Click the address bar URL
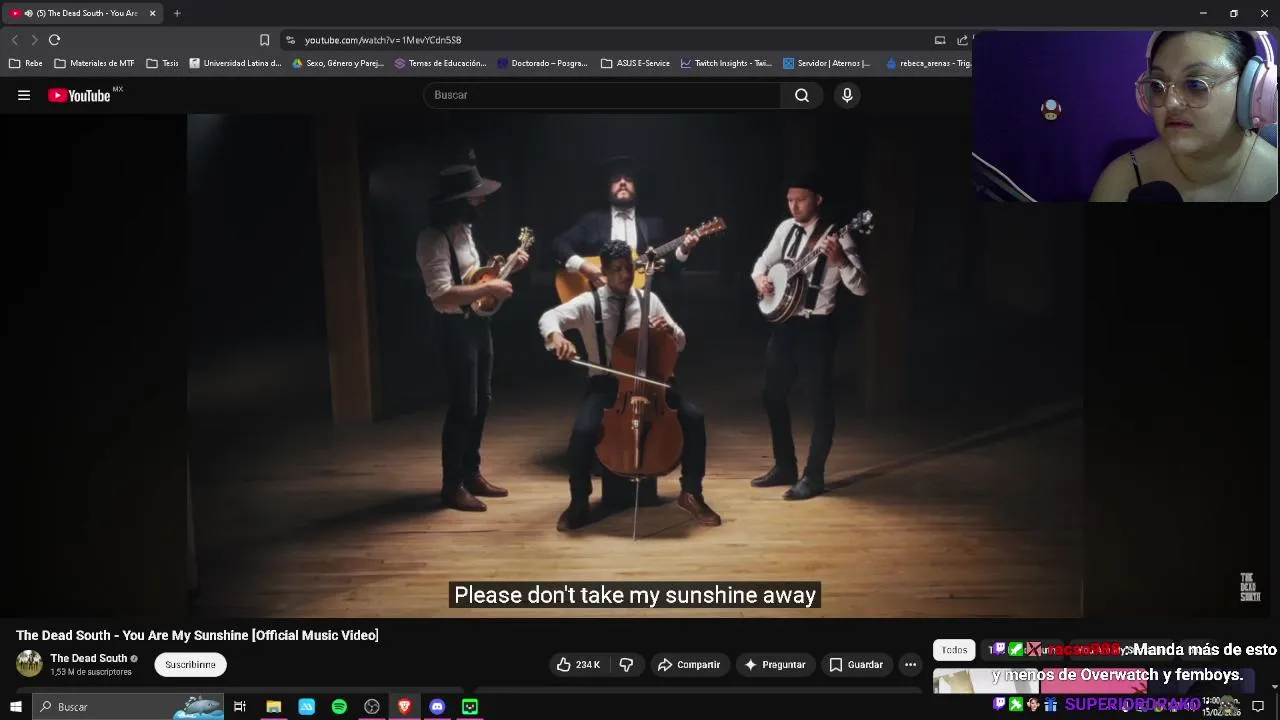Image resolution: width=1280 pixels, height=720 pixels. [383, 40]
